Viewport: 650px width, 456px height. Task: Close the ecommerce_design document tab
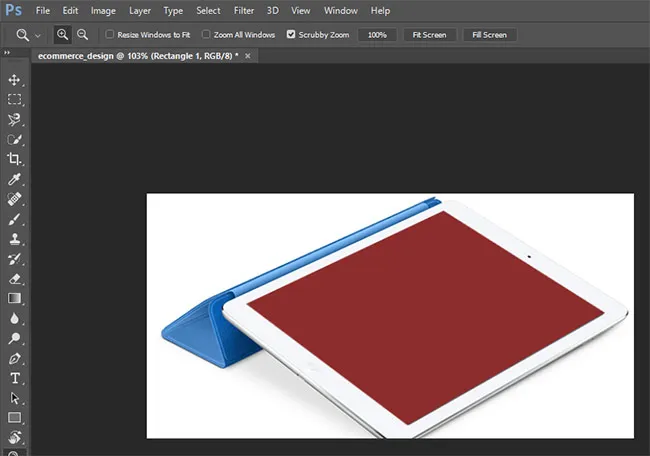[x=247, y=56]
